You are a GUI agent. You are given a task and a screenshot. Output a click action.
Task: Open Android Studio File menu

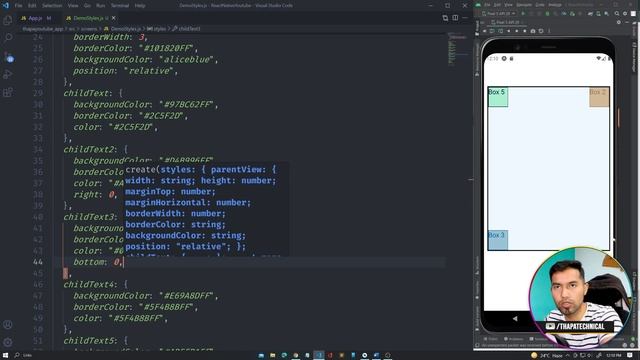click(x=487, y=5)
